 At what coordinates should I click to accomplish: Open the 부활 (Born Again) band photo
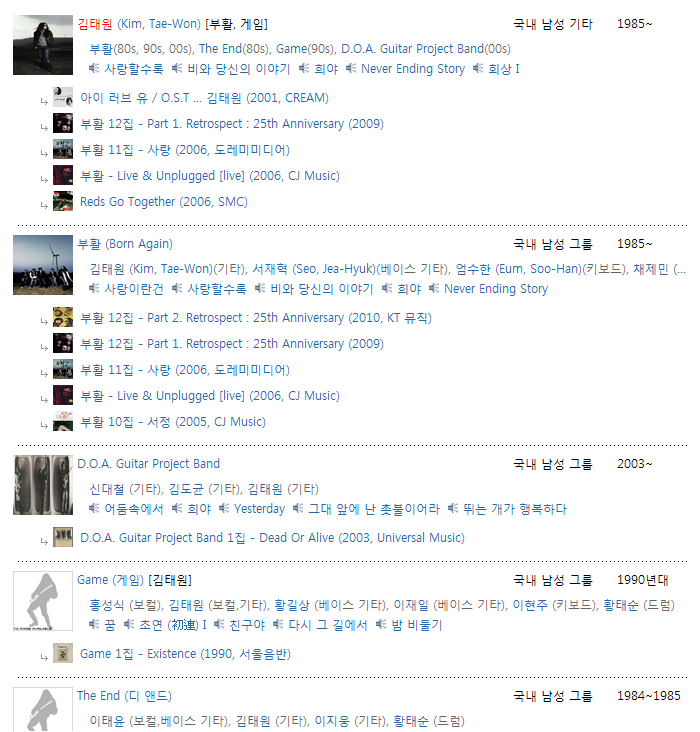(x=43, y=265)
